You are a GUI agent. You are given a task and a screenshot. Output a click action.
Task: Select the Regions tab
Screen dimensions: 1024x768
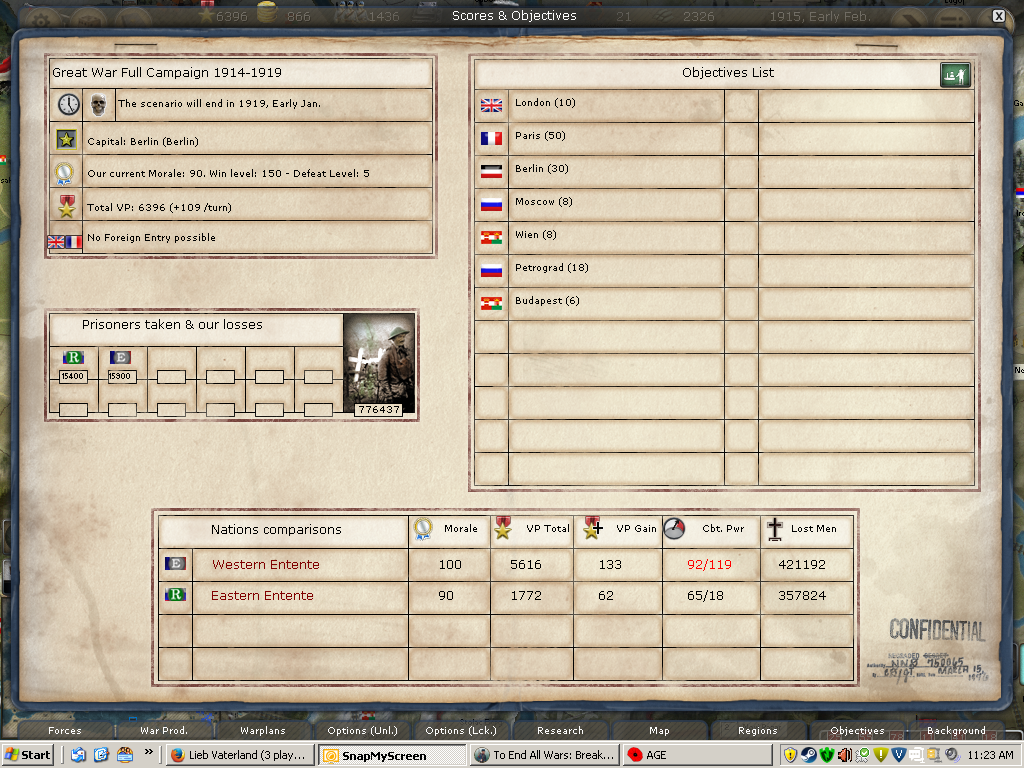(x=757, y=731)
